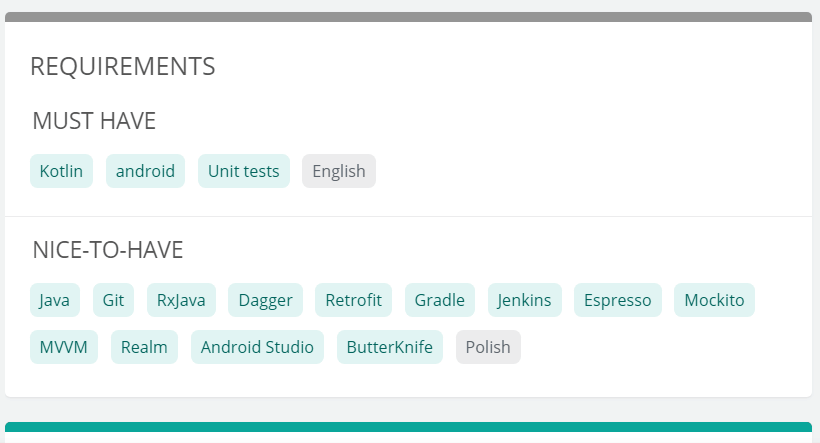The height and width of the screenshot is (443, 820).
Task: Click the Jenkins tag
Action: [525, 300]
